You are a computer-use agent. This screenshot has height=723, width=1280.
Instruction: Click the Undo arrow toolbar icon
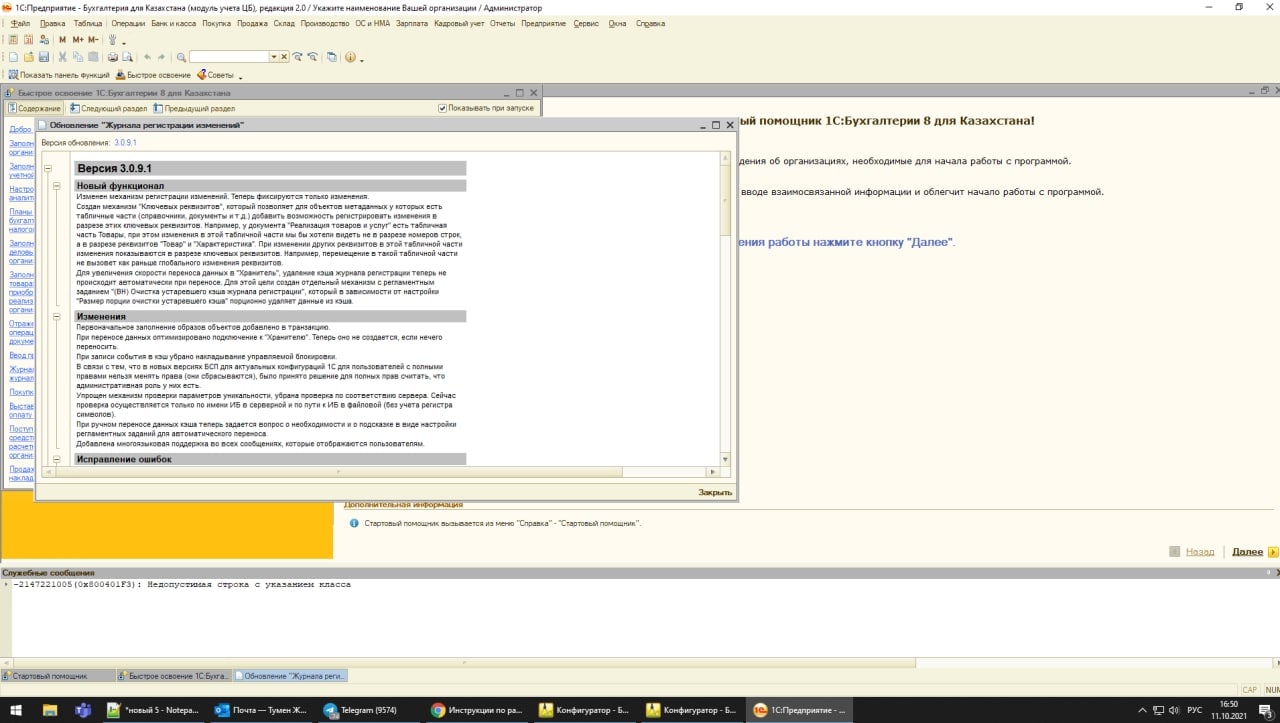tap(147, 57)
